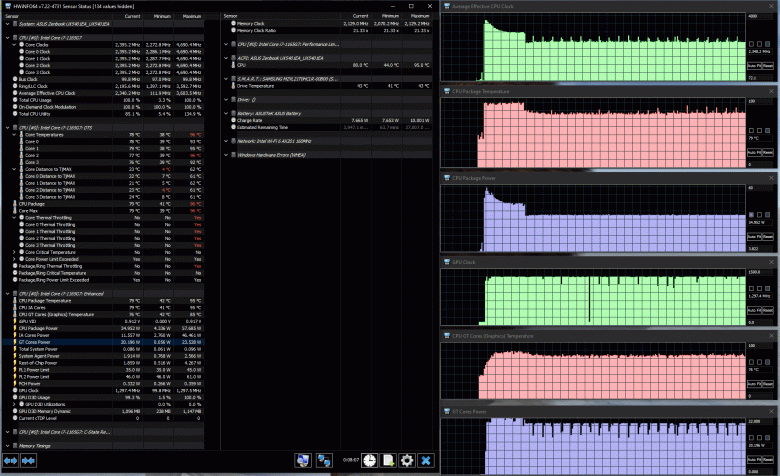Screen dimensions: 780x476
Task: Click color swatch in Average Effective CPU Clock graph
Action: 768,44
